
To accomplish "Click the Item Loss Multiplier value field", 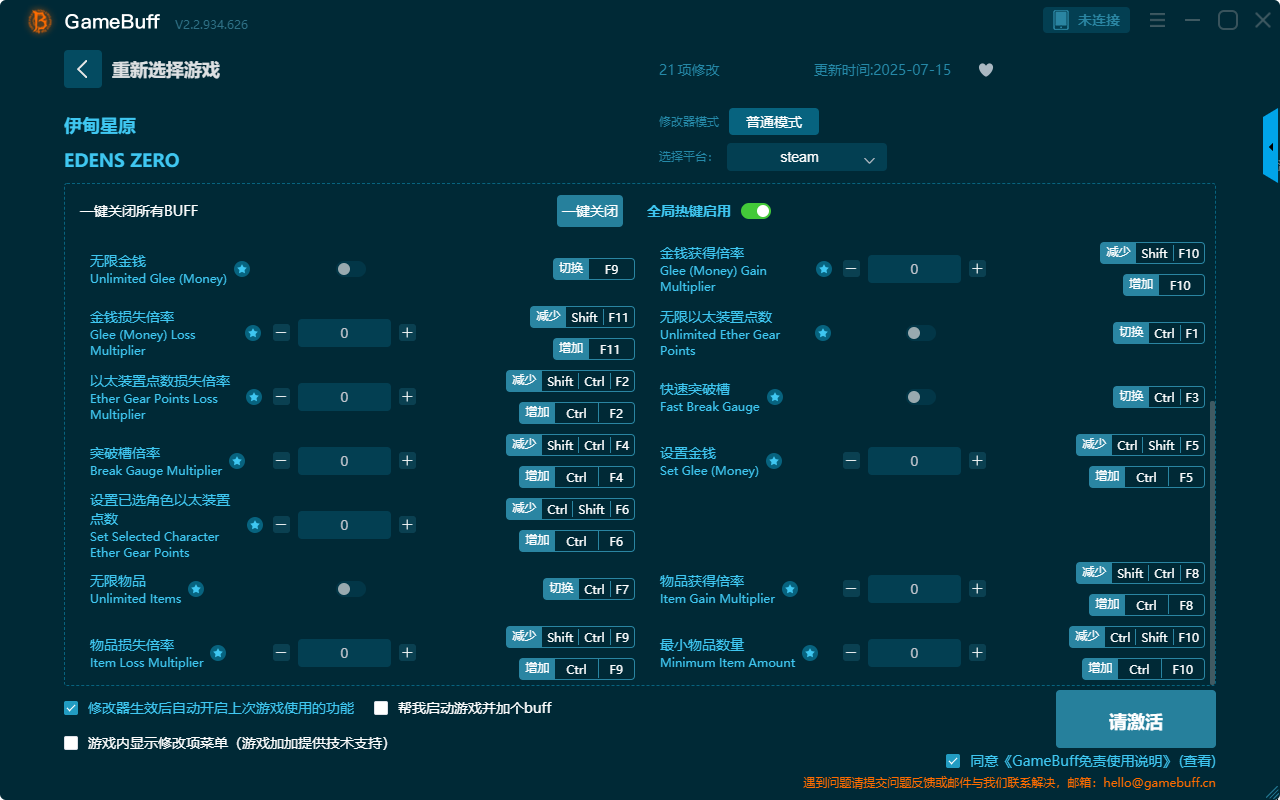I will pos(344,653).
